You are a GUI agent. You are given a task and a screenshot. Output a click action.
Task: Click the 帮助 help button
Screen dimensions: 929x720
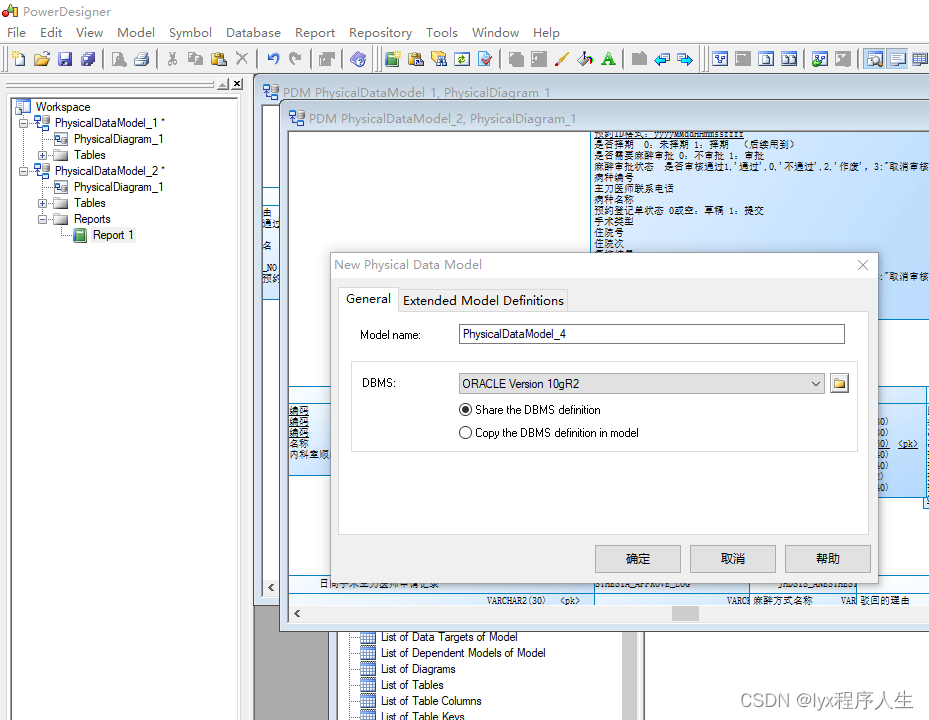(828, 558)
